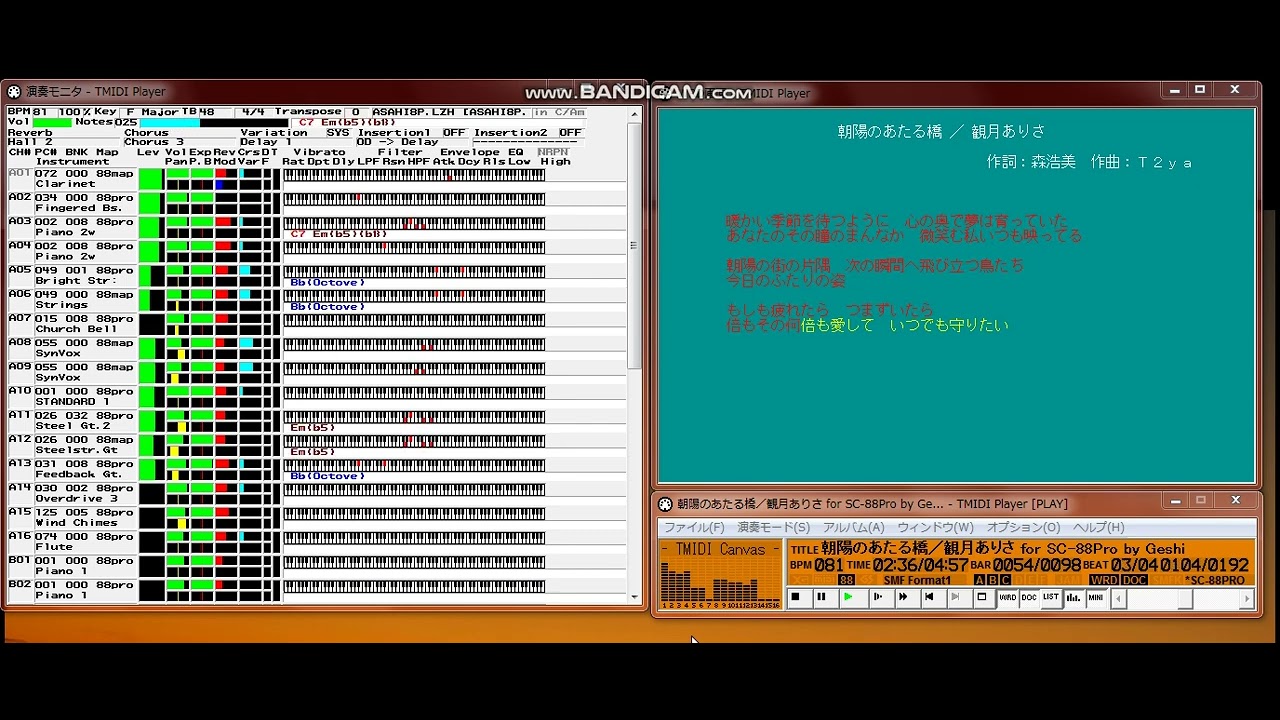Click the window display icon next to LIST

point(982,597)
